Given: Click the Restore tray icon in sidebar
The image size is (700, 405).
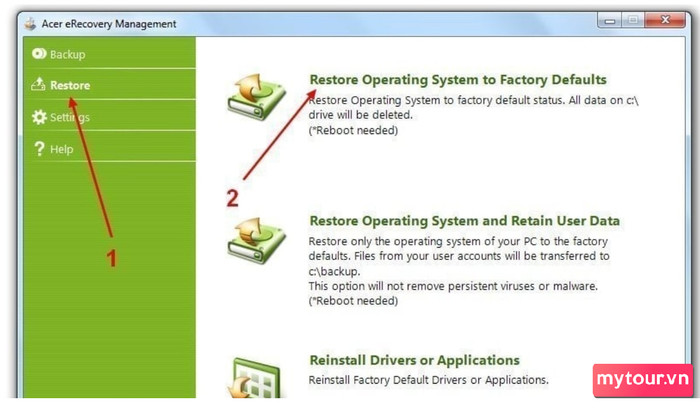Looking at the screenshot, I should 38,84.
